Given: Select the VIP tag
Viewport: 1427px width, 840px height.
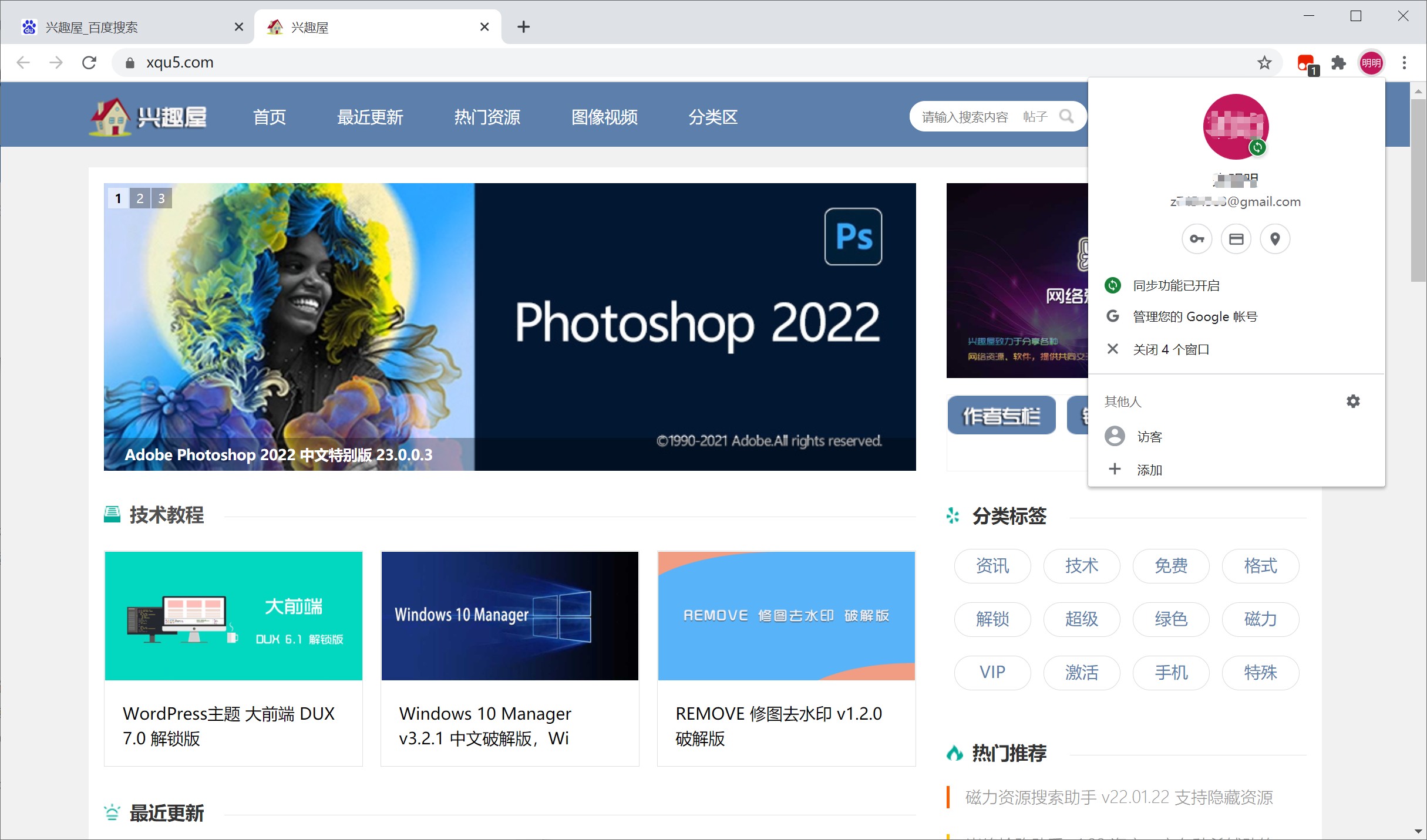Looking at the screenshot, I should point(992,673).
